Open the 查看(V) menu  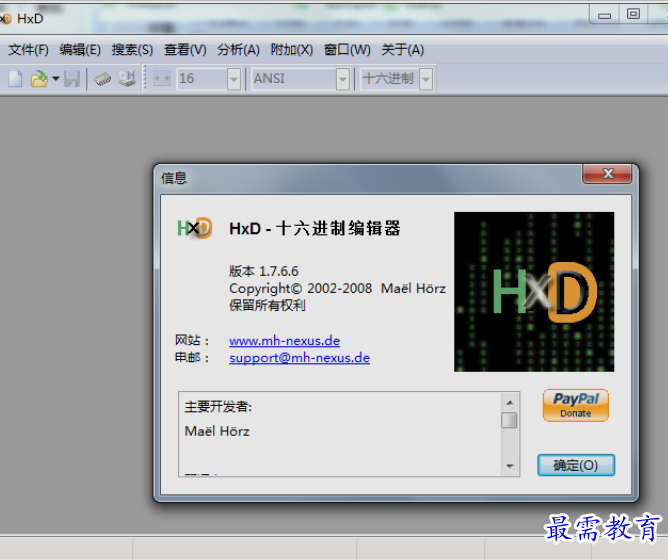pyautogui.click(x=185, y=50)
